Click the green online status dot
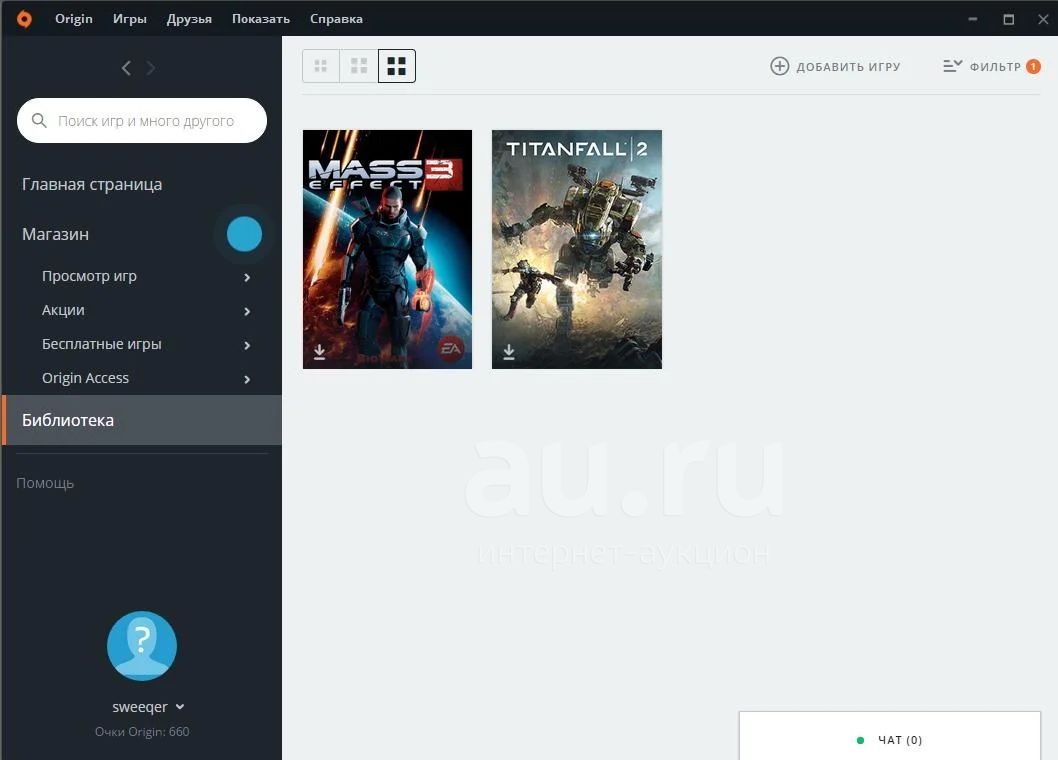This screenshot has height=760, width=1058. pyautogui.click(x=860, y=740)
